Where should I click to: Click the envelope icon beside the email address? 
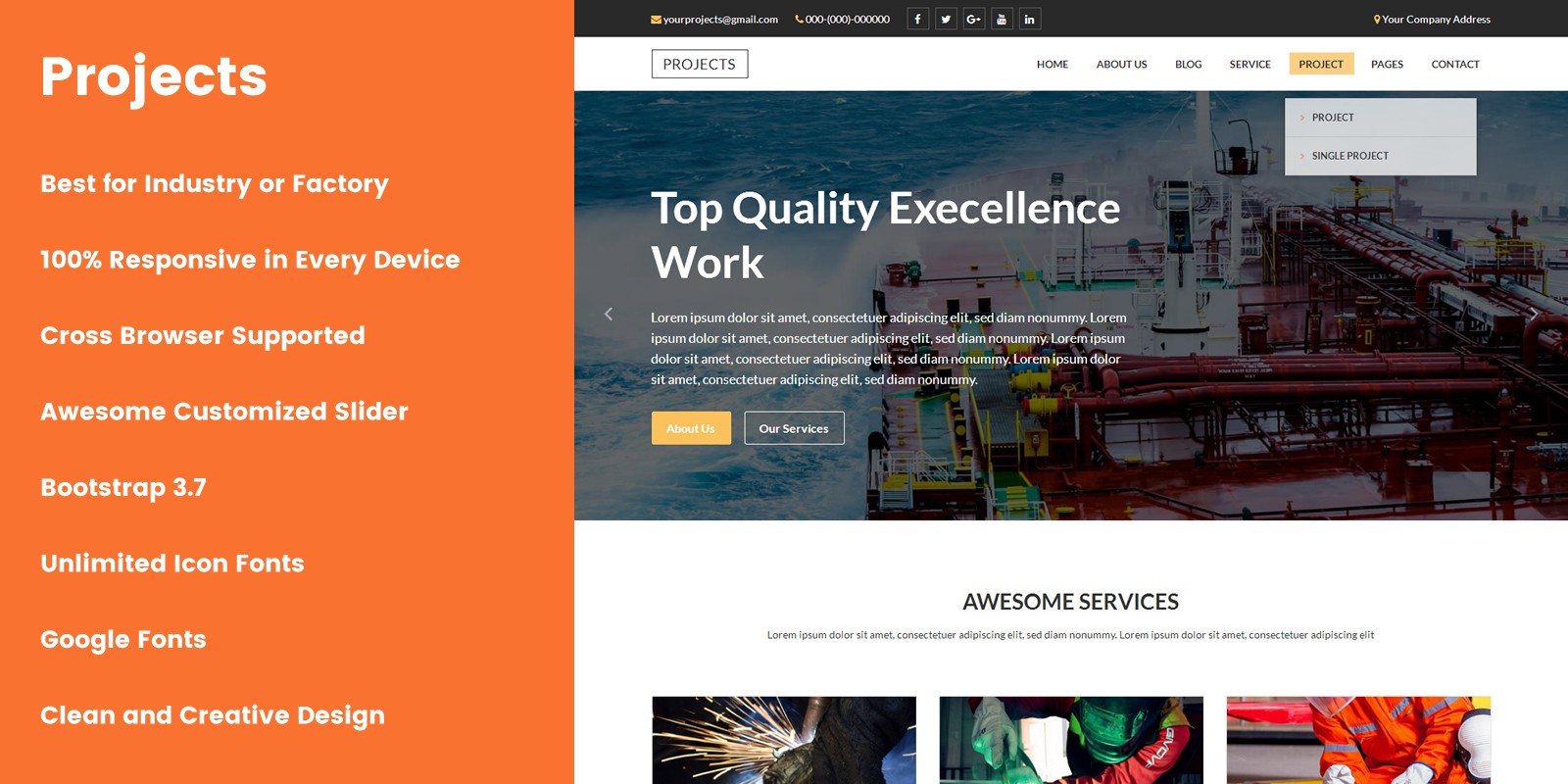coord(656,20)
